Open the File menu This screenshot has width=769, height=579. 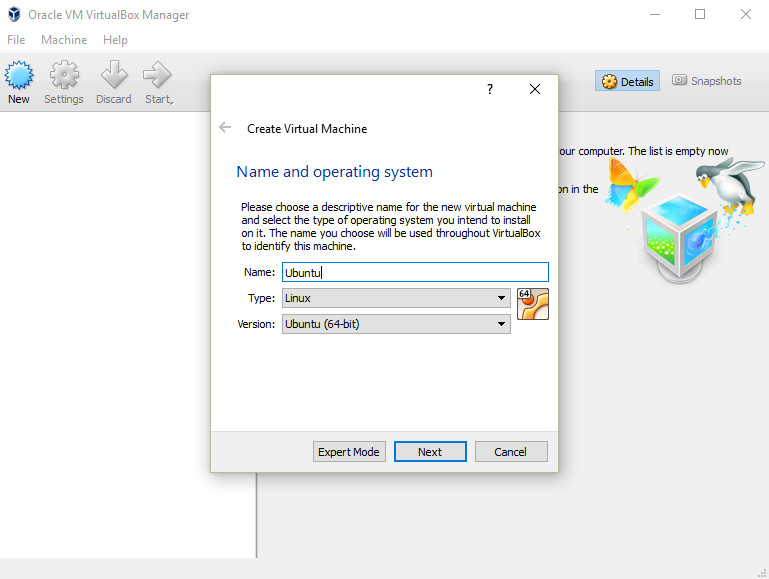click(16, 40)
